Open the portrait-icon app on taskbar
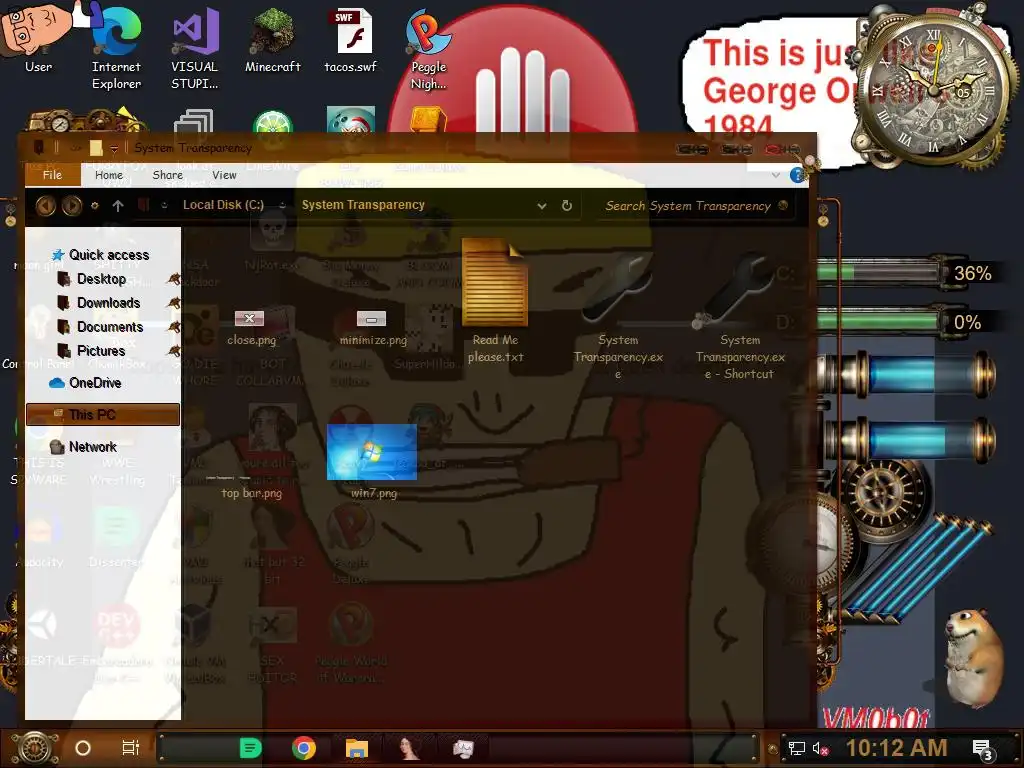This screenshot has width=1024, height=768. tap(409, 748)
